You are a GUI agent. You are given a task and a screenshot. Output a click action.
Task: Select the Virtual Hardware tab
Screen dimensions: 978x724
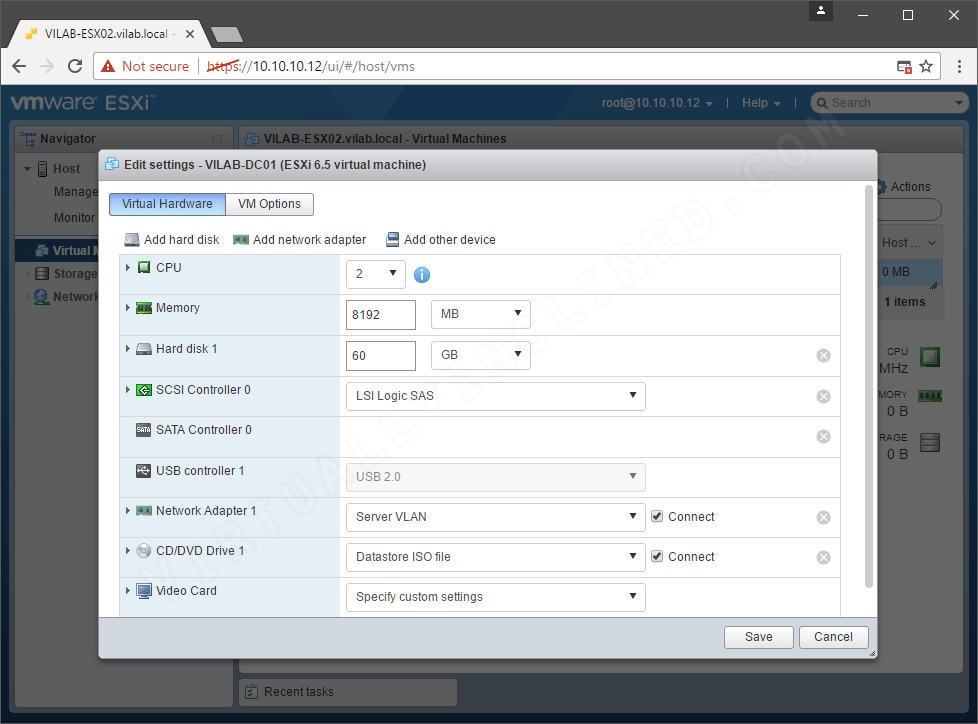pos(166,204)
